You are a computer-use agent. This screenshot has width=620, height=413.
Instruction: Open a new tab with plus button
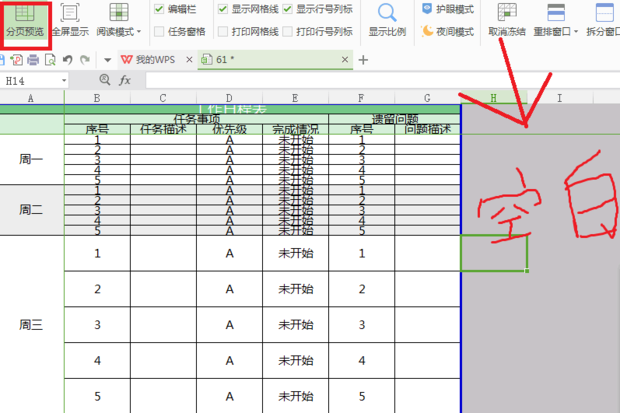[x=363, y=60]
